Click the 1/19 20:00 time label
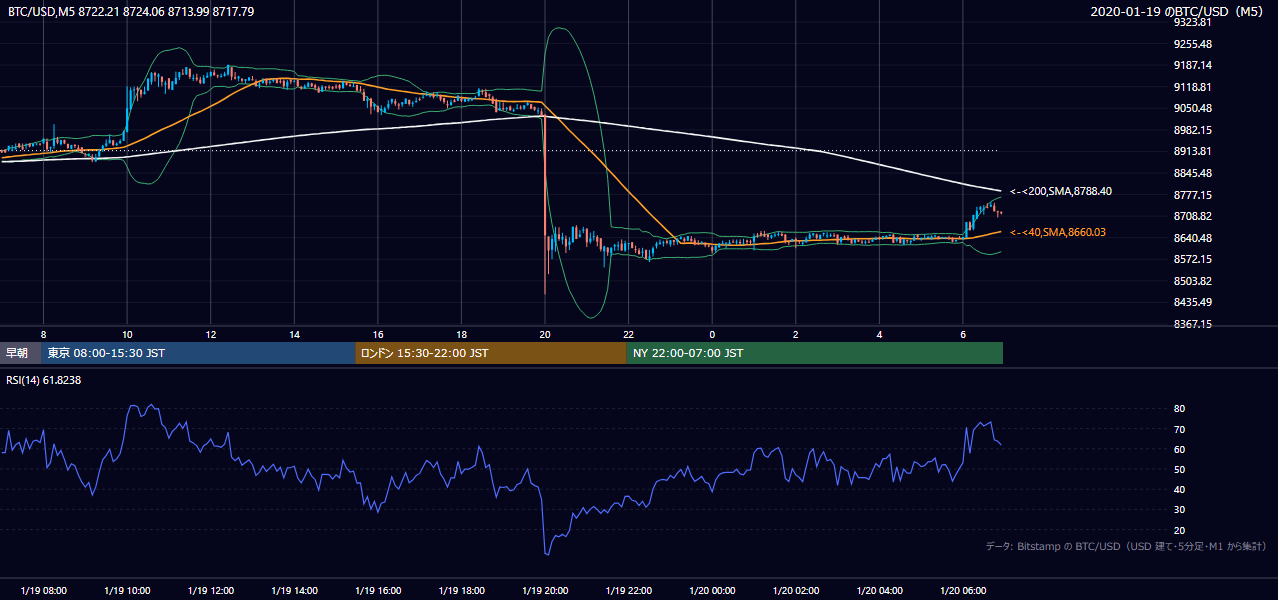This screenshot has height=600, width=1278. 545,591
